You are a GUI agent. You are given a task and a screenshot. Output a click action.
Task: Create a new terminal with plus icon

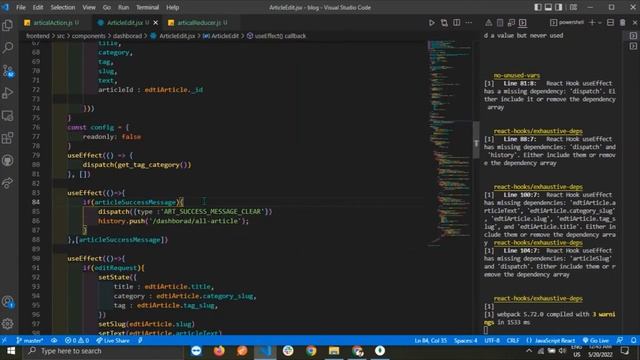coord(592,23)
